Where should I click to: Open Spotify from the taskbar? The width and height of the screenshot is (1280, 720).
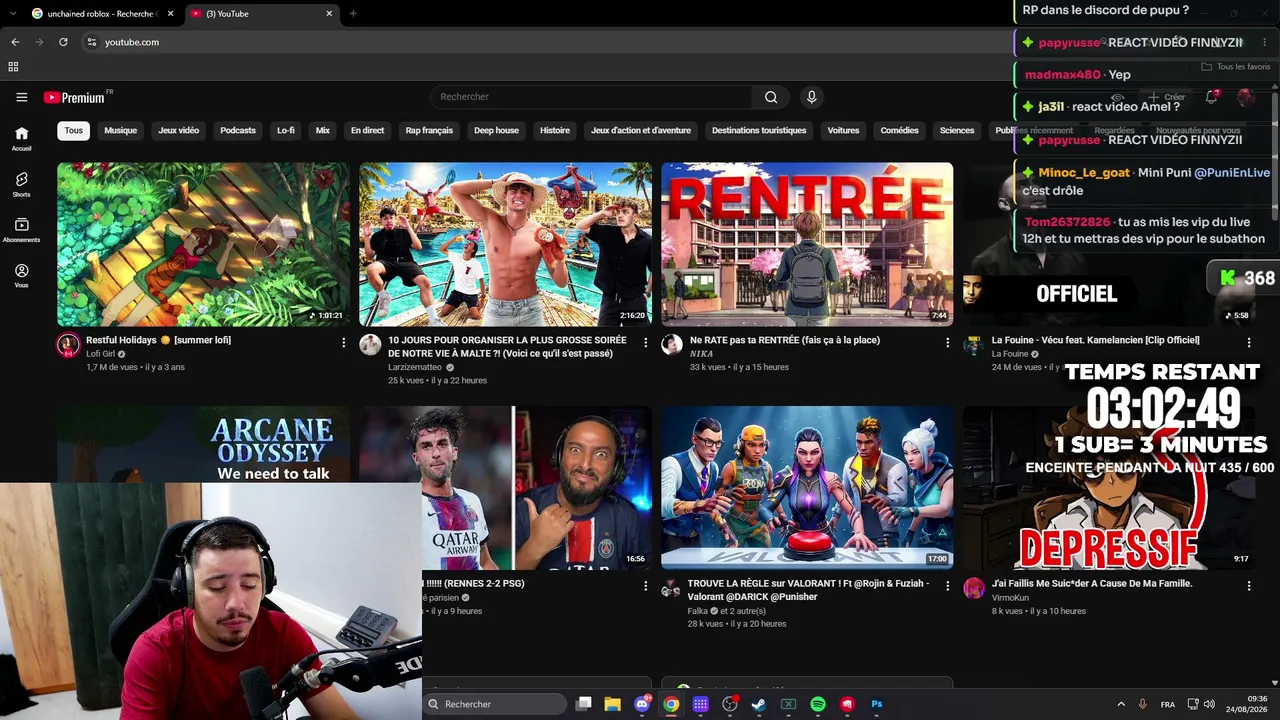pos(818,704)
